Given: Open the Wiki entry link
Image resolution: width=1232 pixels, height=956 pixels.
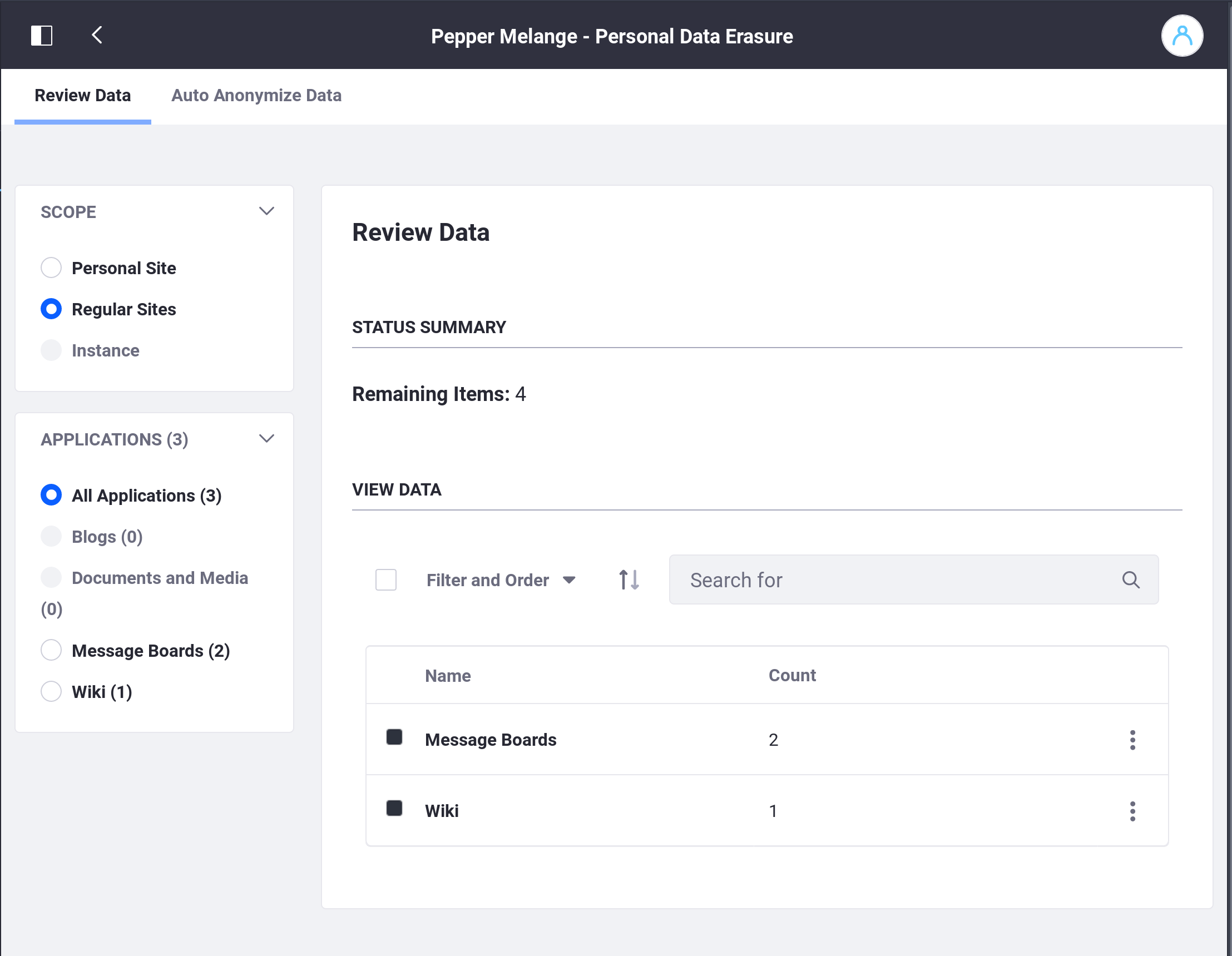Looking at the screenshot, I should (442, 811).
